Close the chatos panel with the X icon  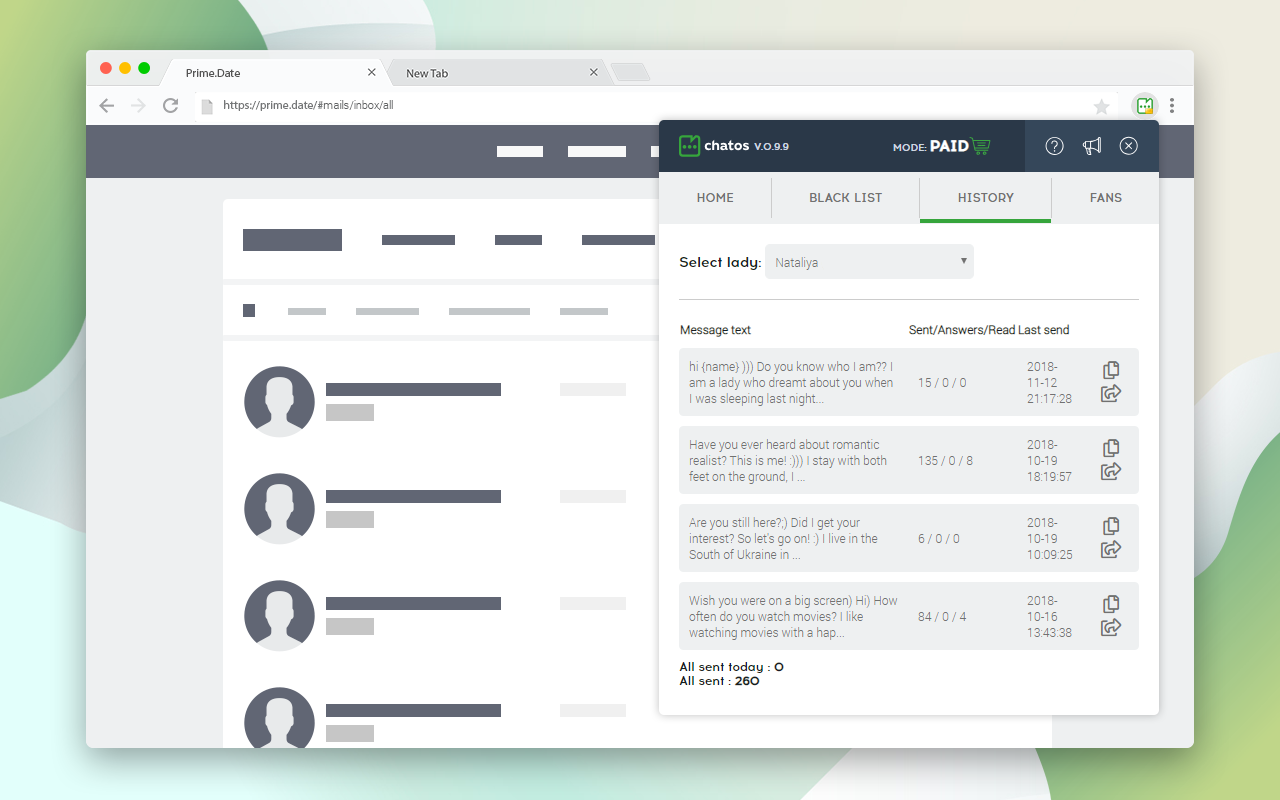(x=1128, y=146)
